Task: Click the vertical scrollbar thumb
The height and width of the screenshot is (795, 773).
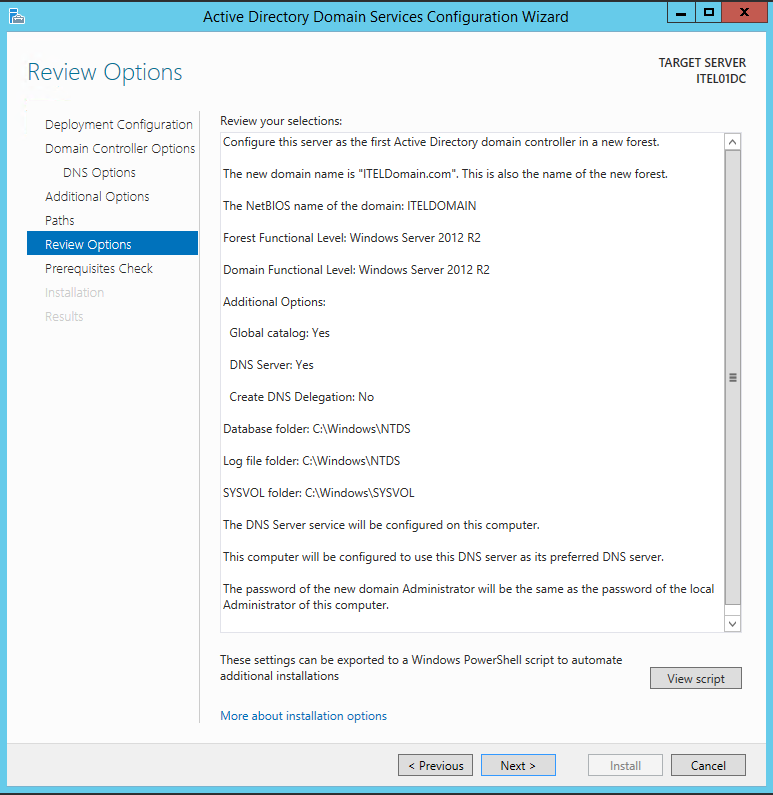Action: 732,377
